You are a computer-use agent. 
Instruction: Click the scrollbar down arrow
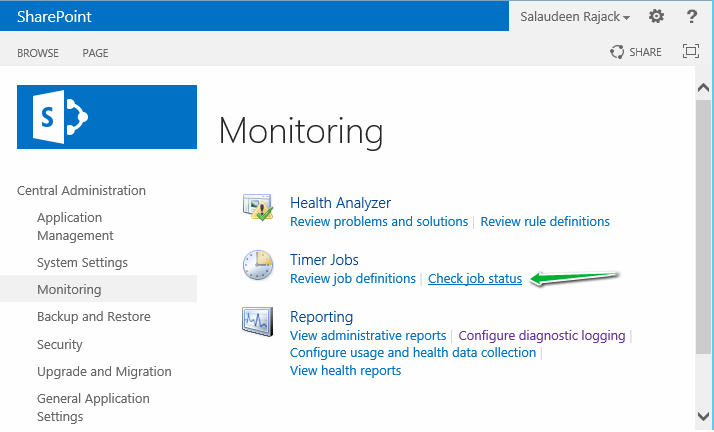[704, 416]
